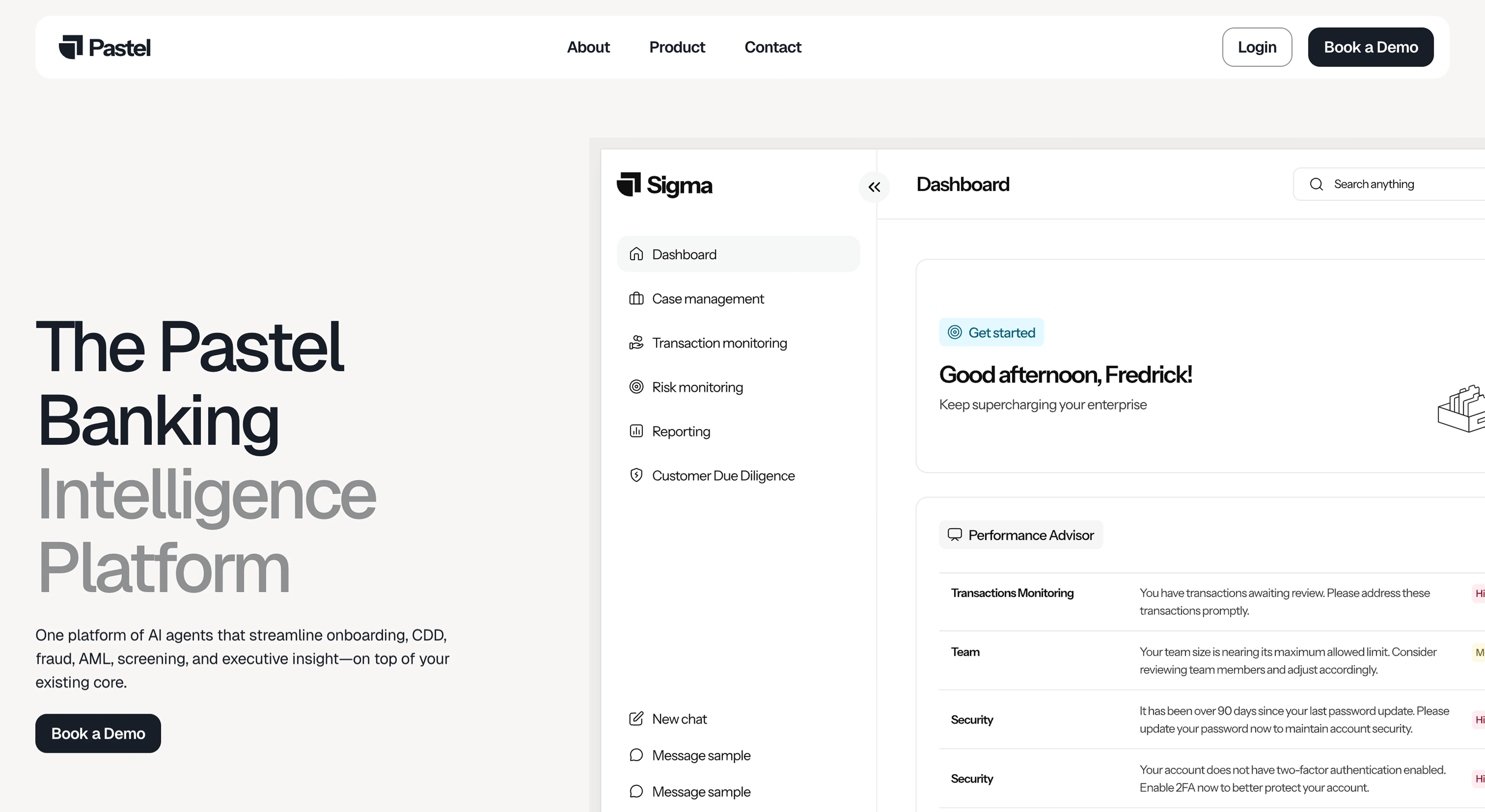Click the Customer Due Diligence shield icon
This screenshot has width=1485, height=812.
636,475
